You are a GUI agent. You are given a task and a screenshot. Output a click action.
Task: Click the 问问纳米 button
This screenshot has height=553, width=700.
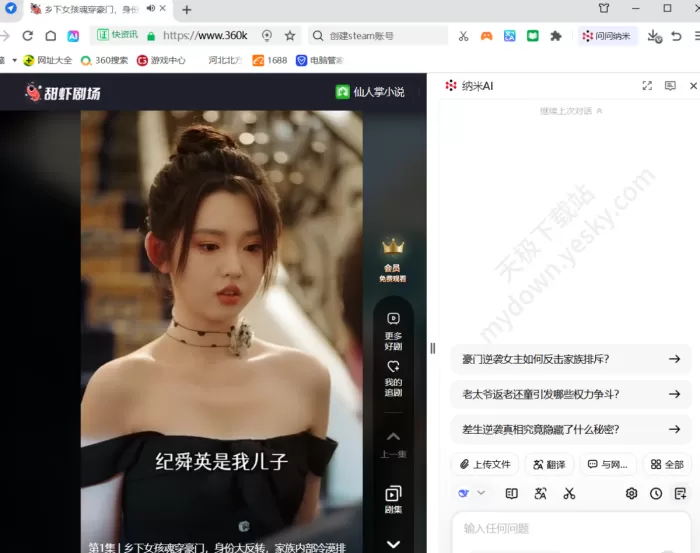tap(607, 36)
